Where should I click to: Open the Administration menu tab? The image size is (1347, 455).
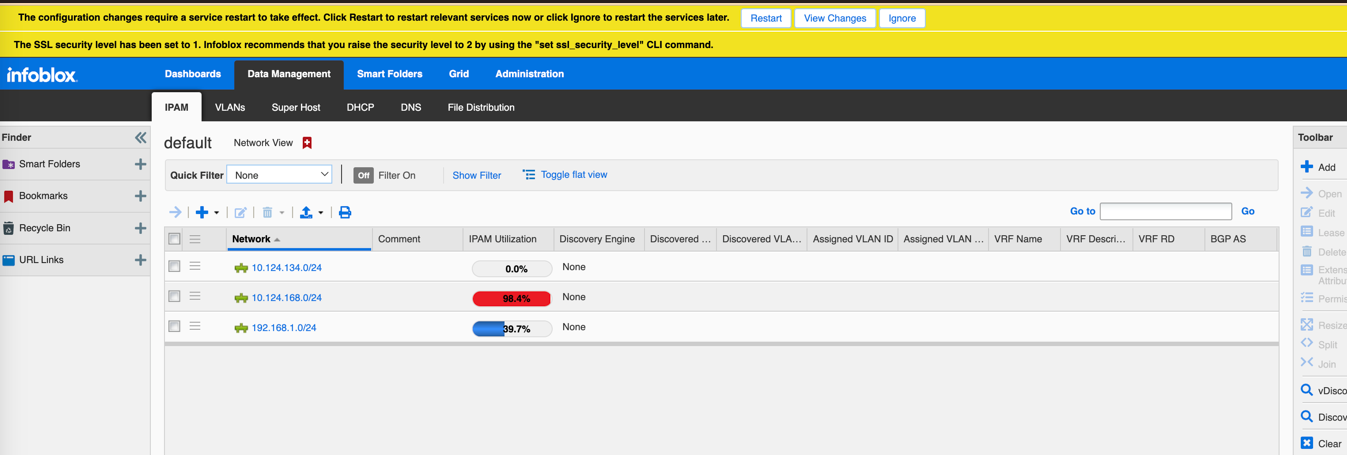tap(529, 74)
